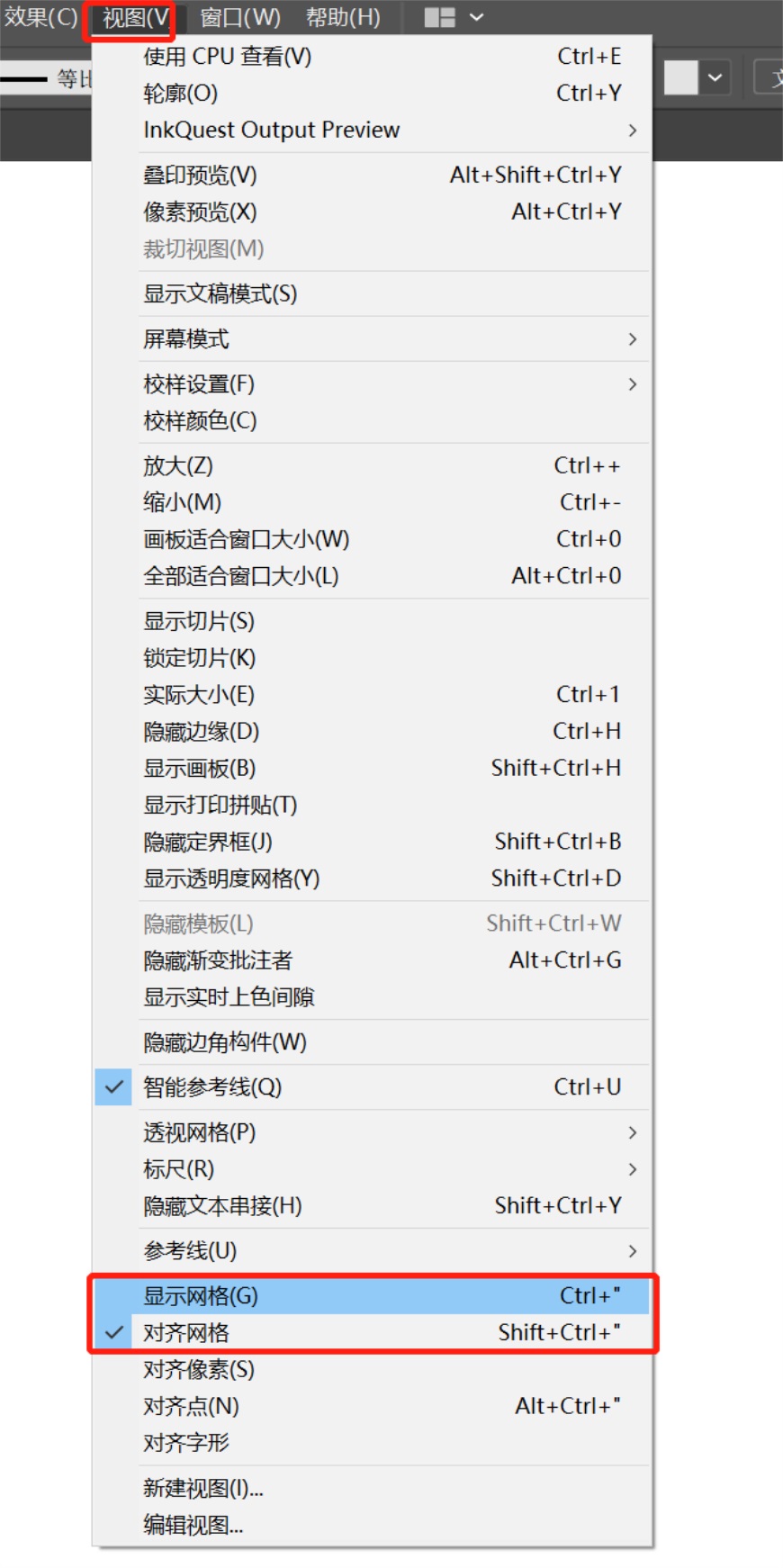Viewport: 783px width, 1568px height.
Task: Open the dropdown next to the white swatch
Action: [x=715, y=77]
